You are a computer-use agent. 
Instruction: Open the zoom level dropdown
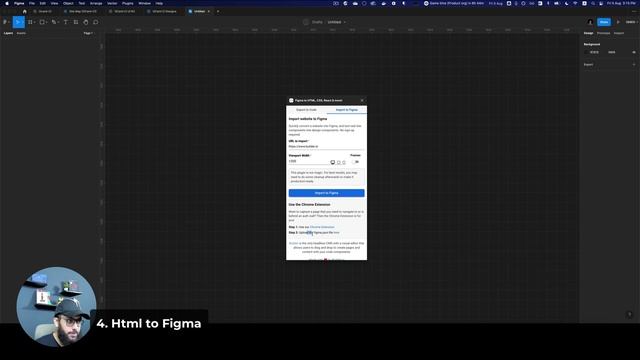coord(631,22)
